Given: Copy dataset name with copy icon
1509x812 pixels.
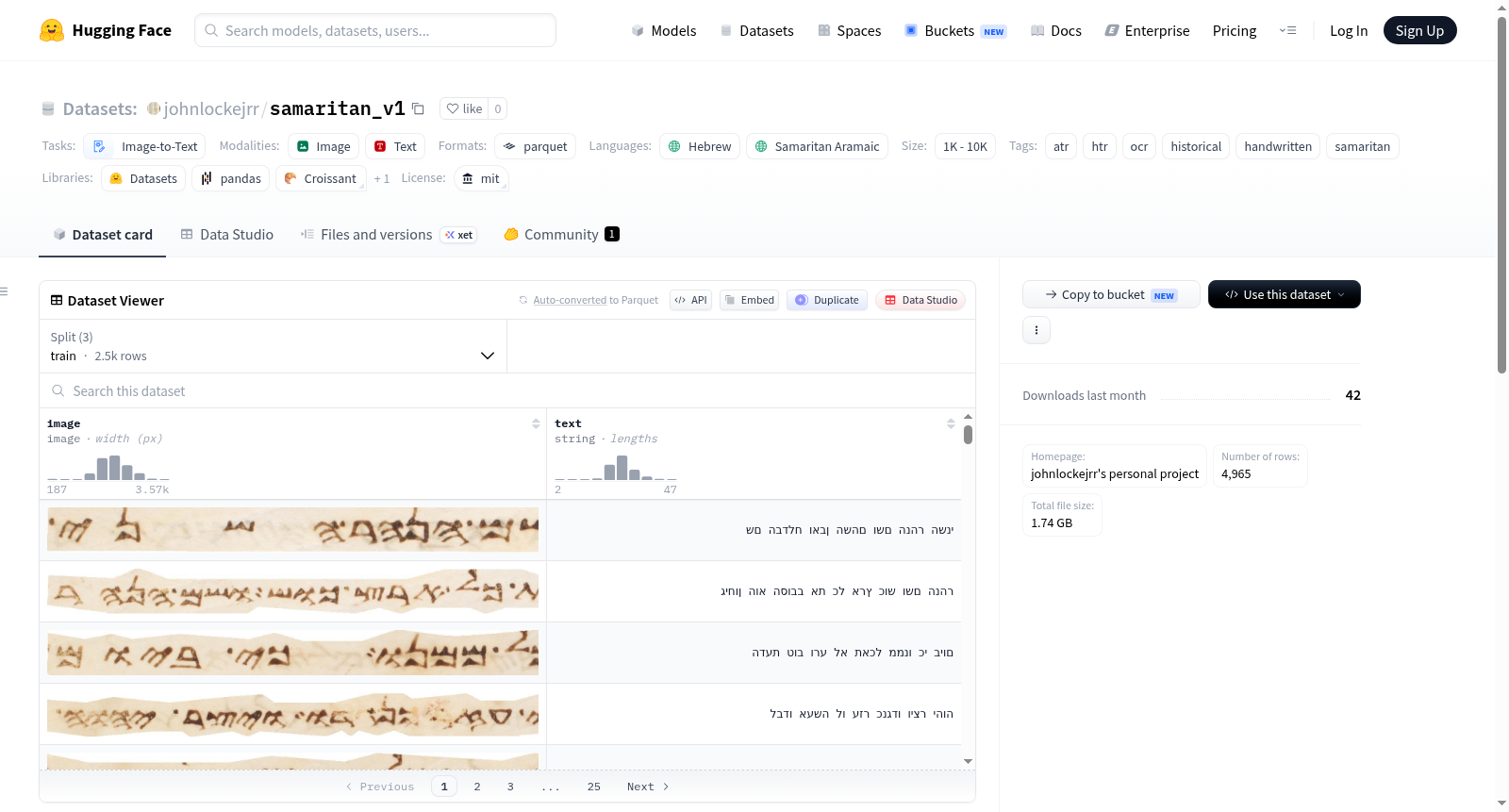Looking at the screenshot, I should [418, 108].
